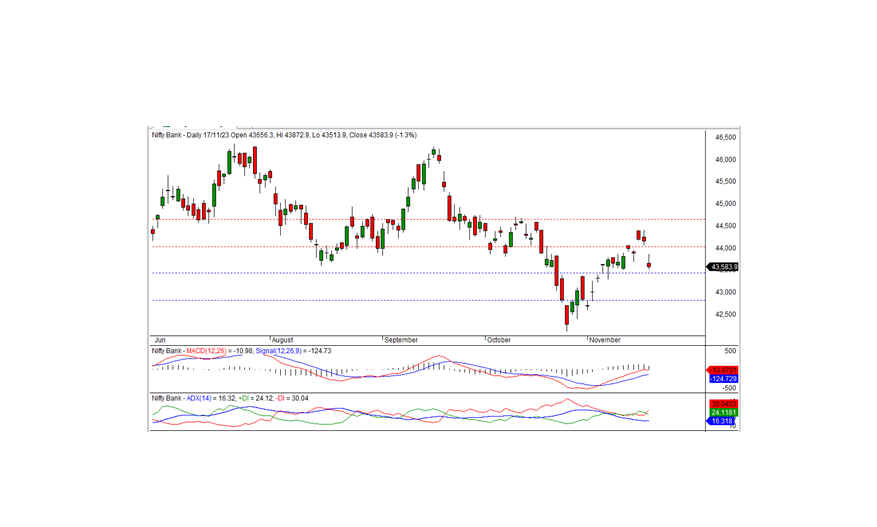Click the 'September' month label on time axis

point(401,340)
